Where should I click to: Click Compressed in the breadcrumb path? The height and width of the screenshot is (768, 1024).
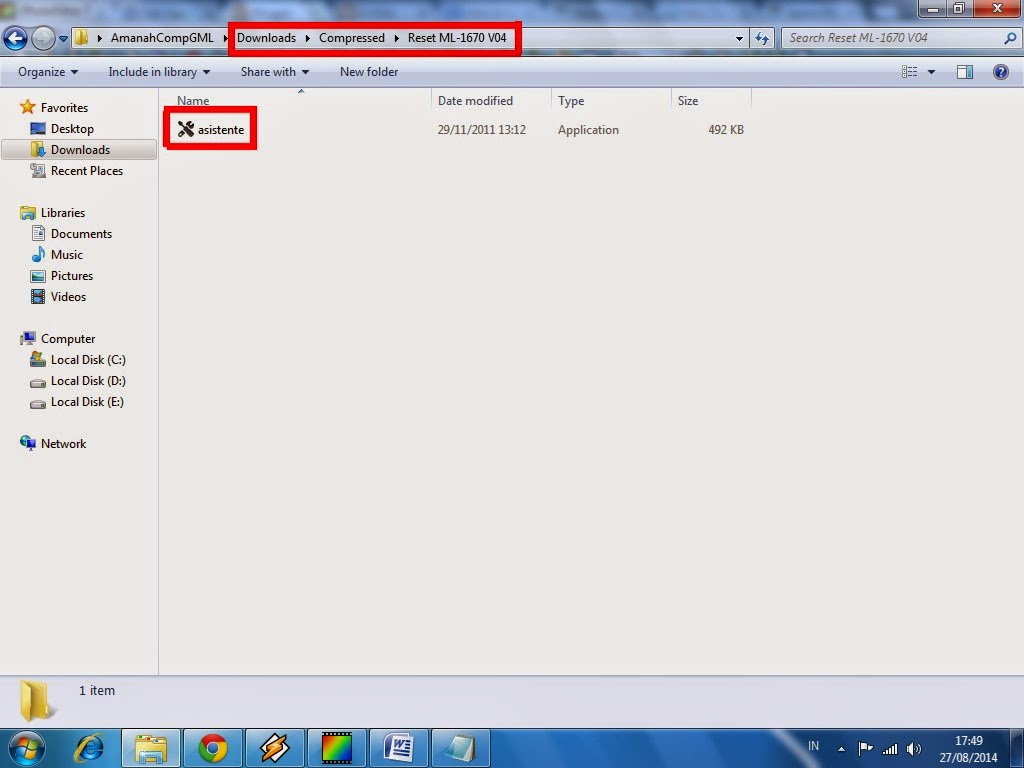352,38
